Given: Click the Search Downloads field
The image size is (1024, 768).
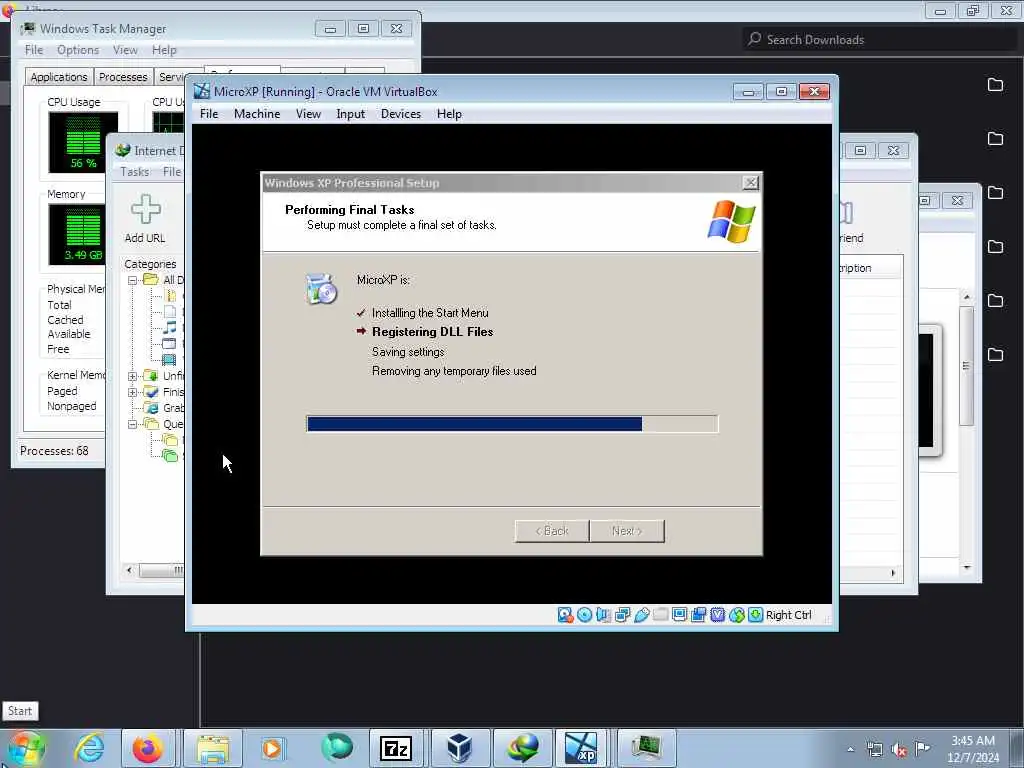Looking at the screenshot, I should coord(879,40).
